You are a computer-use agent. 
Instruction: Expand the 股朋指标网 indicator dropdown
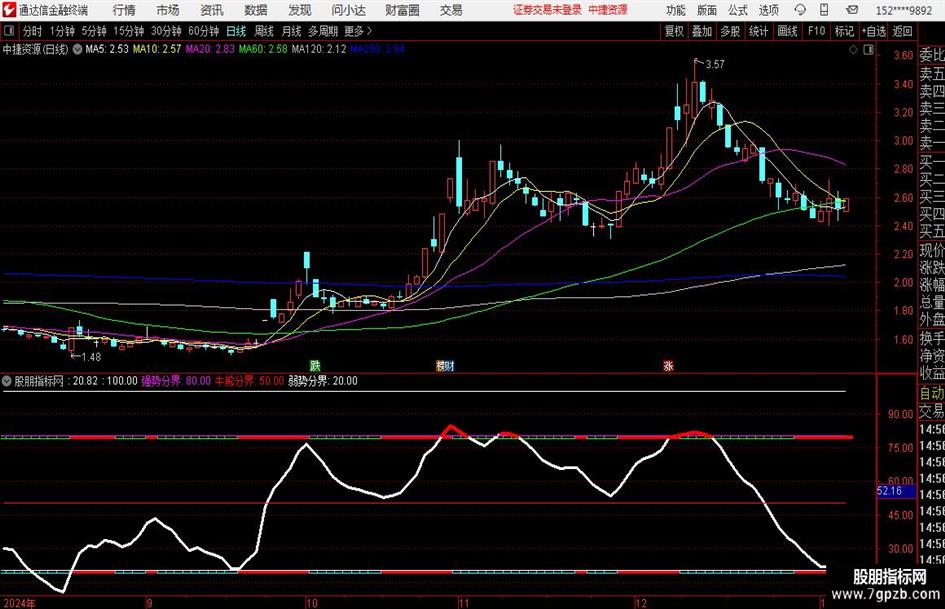[x=7, y=381]
